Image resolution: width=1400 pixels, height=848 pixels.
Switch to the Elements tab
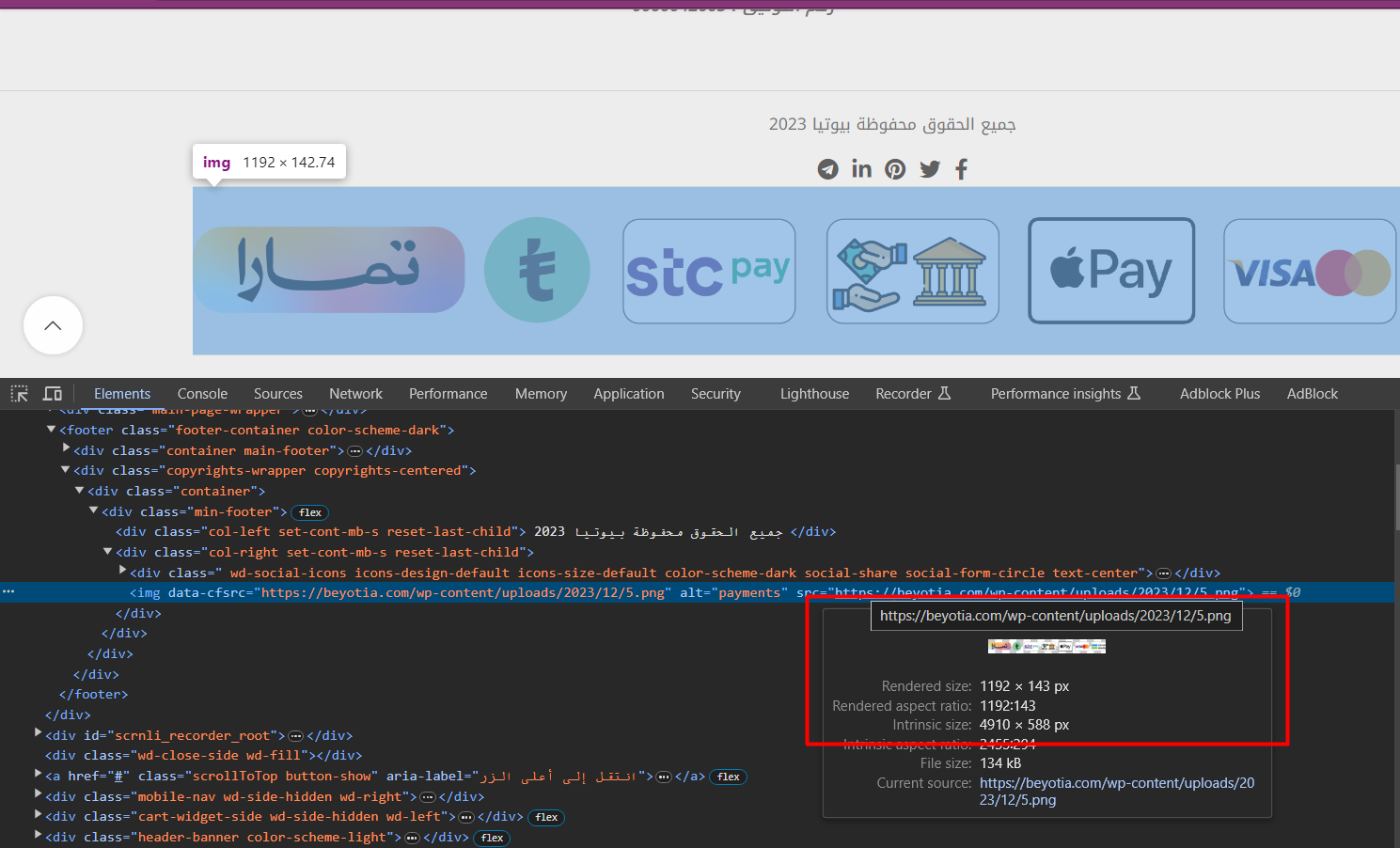coord(122,394)
